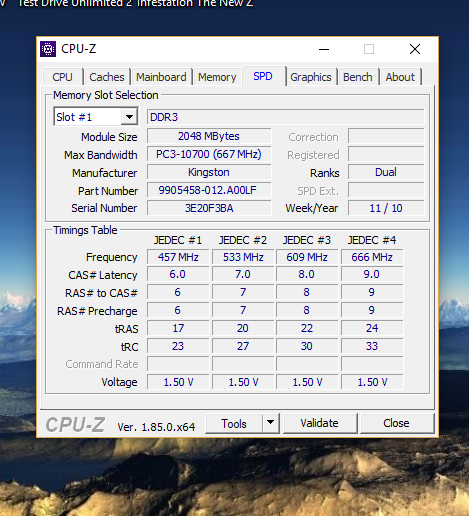Close CPU-Z with the X button
469x516 pixels.
(415, 49)
